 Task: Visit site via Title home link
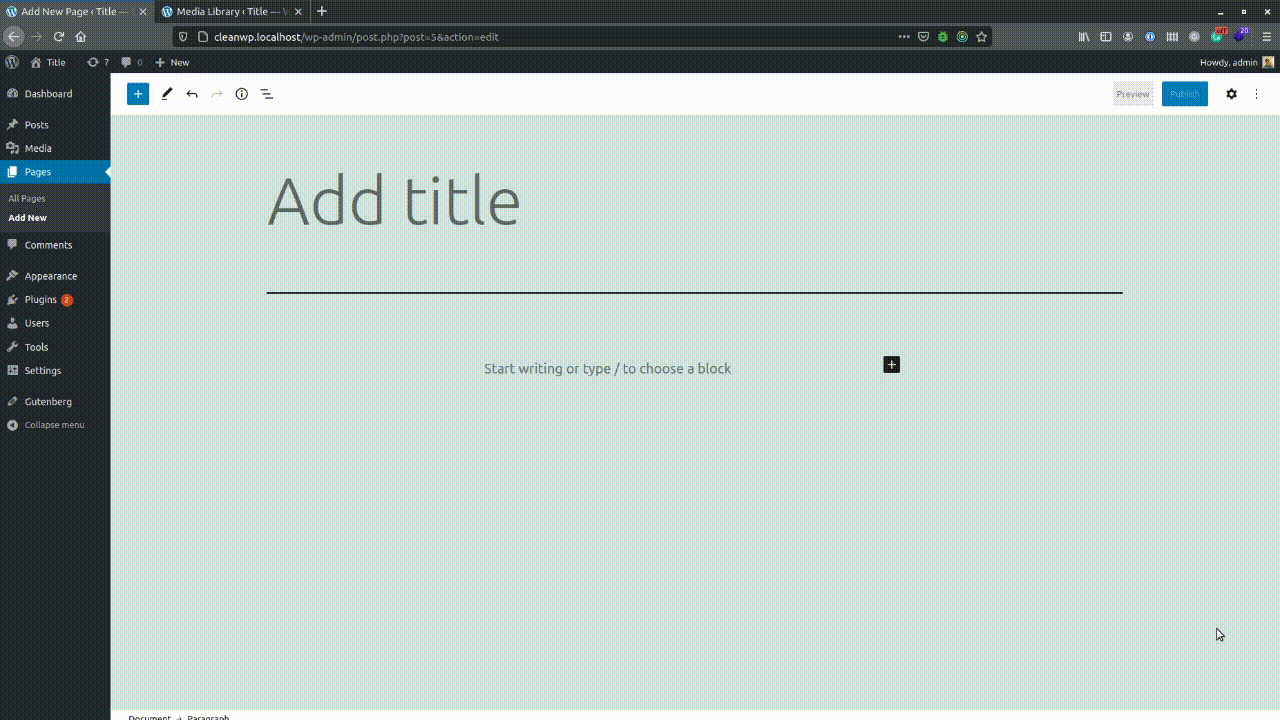[x=48, y=62]
